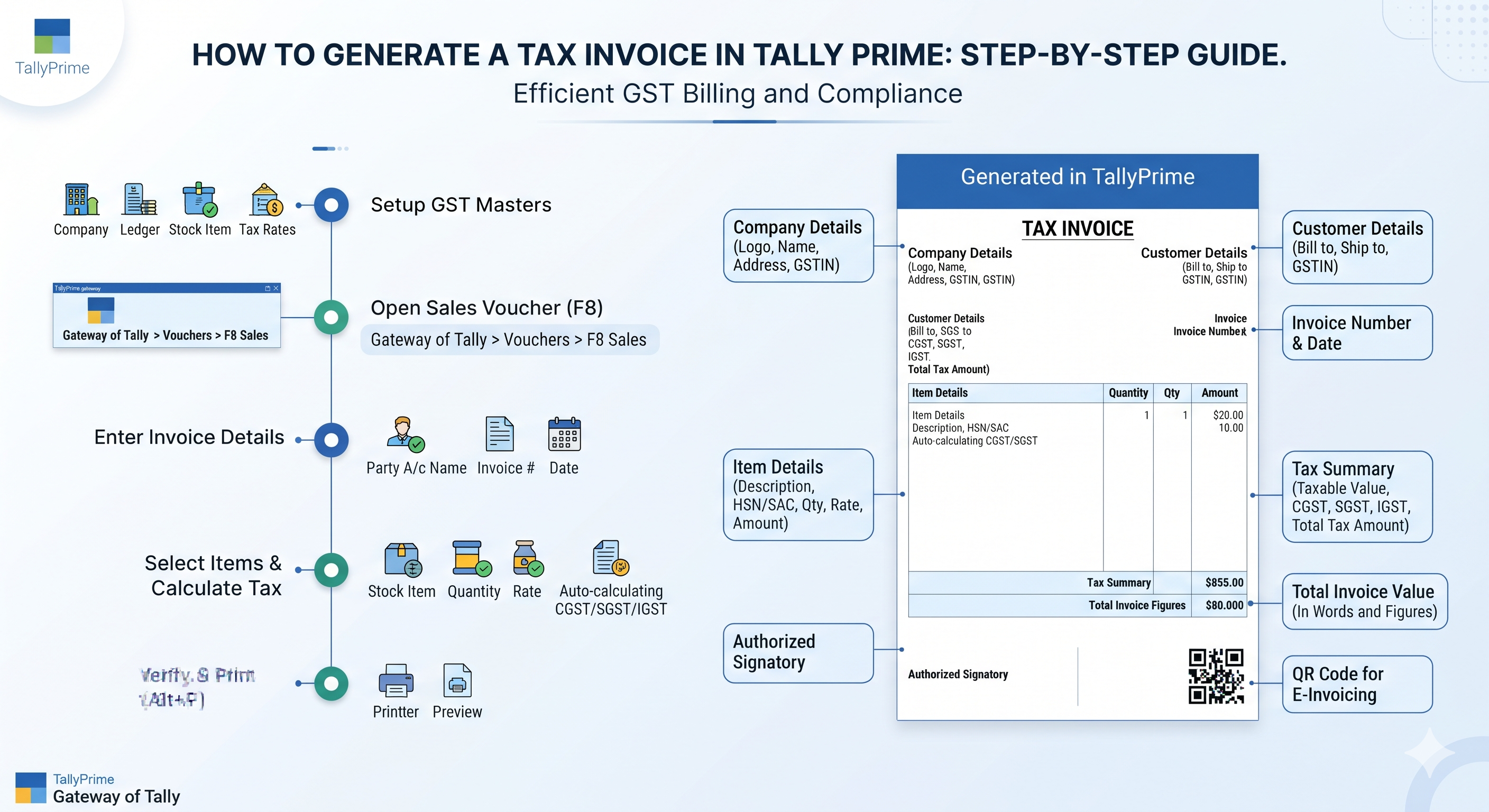1489x812 pixels.
Task: Click the Efficient GST Billing and Compliance subtitle
Action: 738,94
